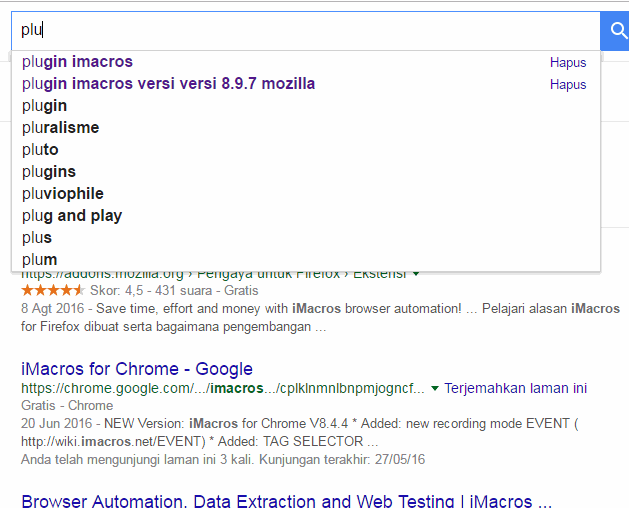This screenshot has width=629, height=508.
Task: Open the "Browser Automation, Data Extraction" result
Action: point(286,501)
